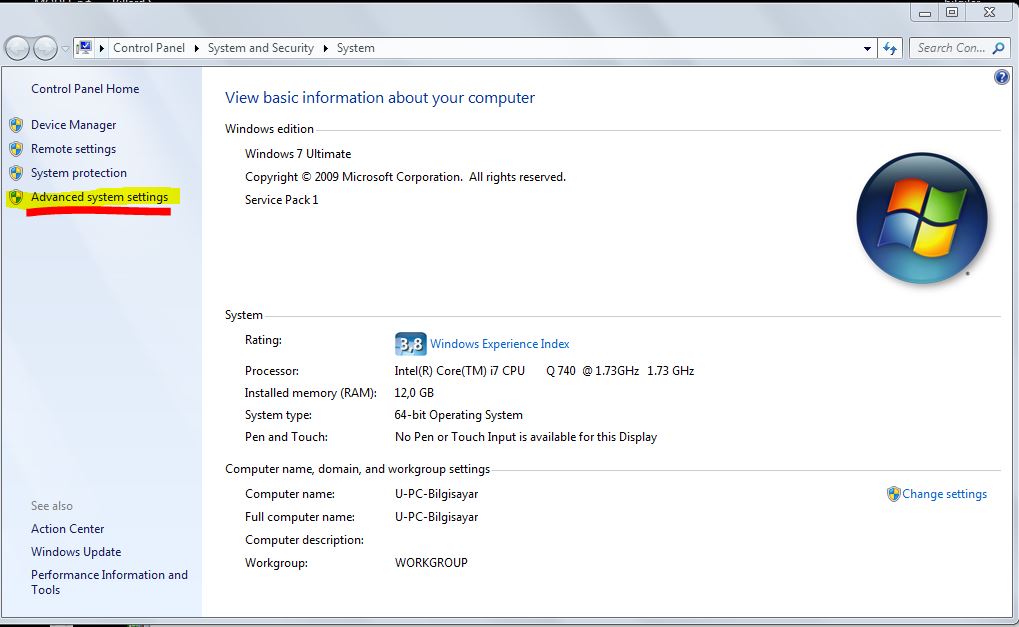Select Control Panel in the breadcrumb
This screenshot has width=1019, height=627.
click(149, 48)
